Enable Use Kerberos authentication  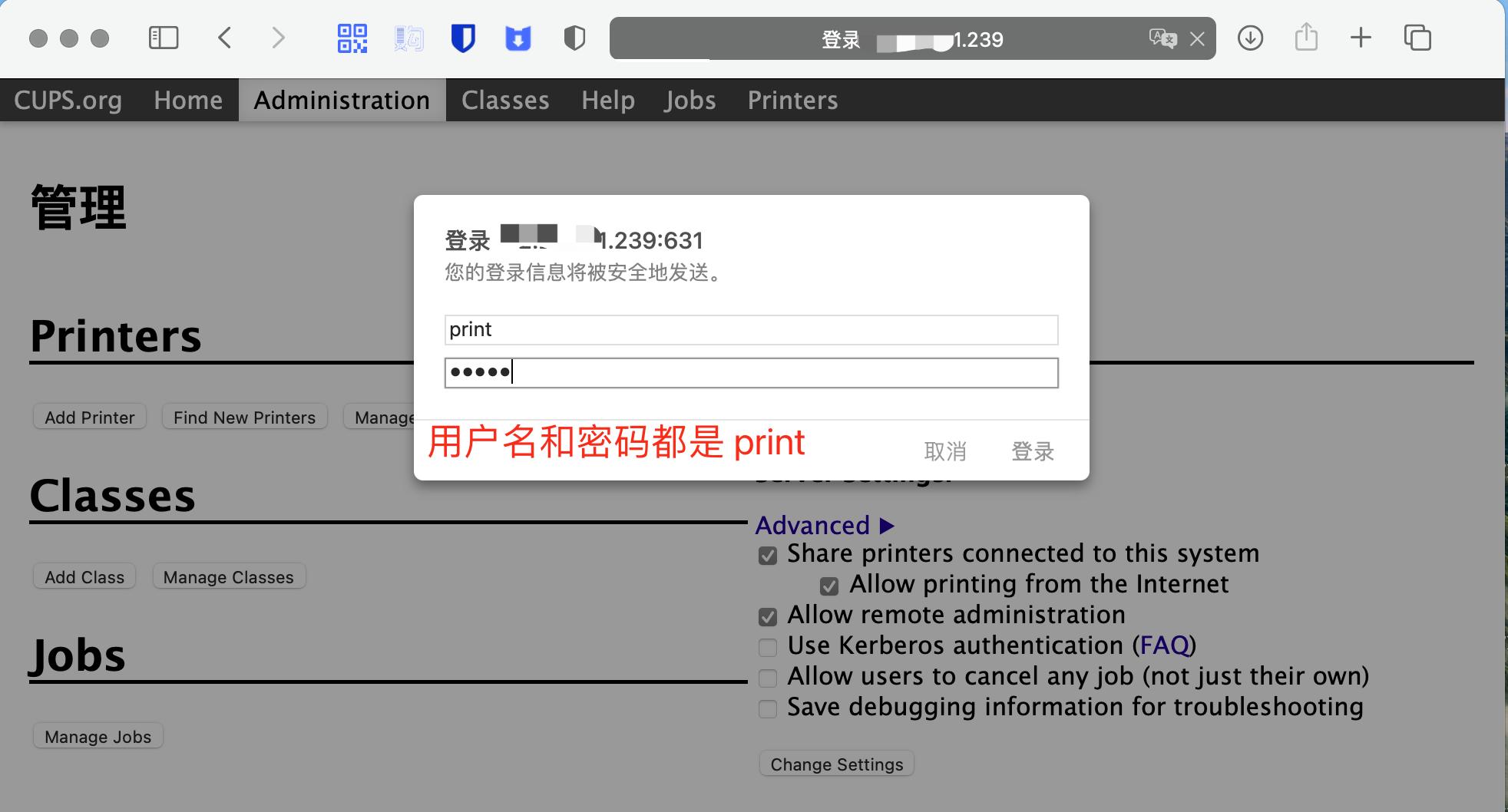(769, 647)
